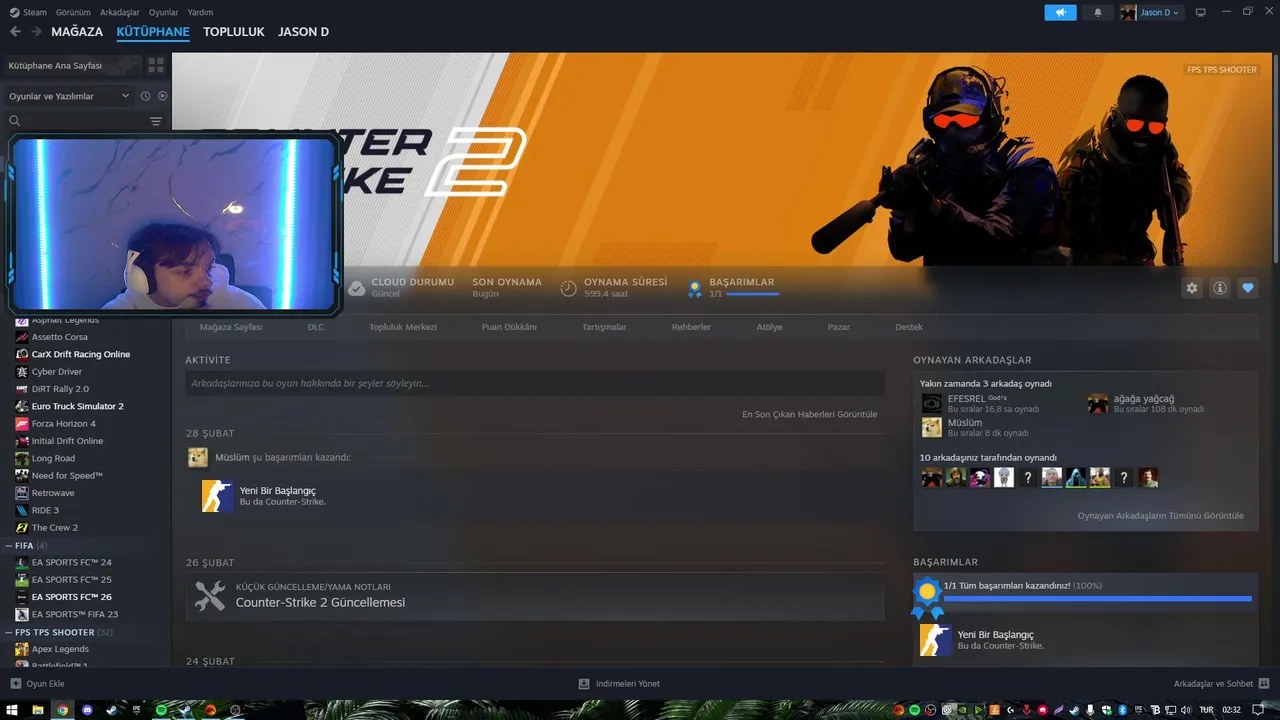Open JASON D profile tab
This screenshot has height=720, width=1280.
tap(303, 32)
